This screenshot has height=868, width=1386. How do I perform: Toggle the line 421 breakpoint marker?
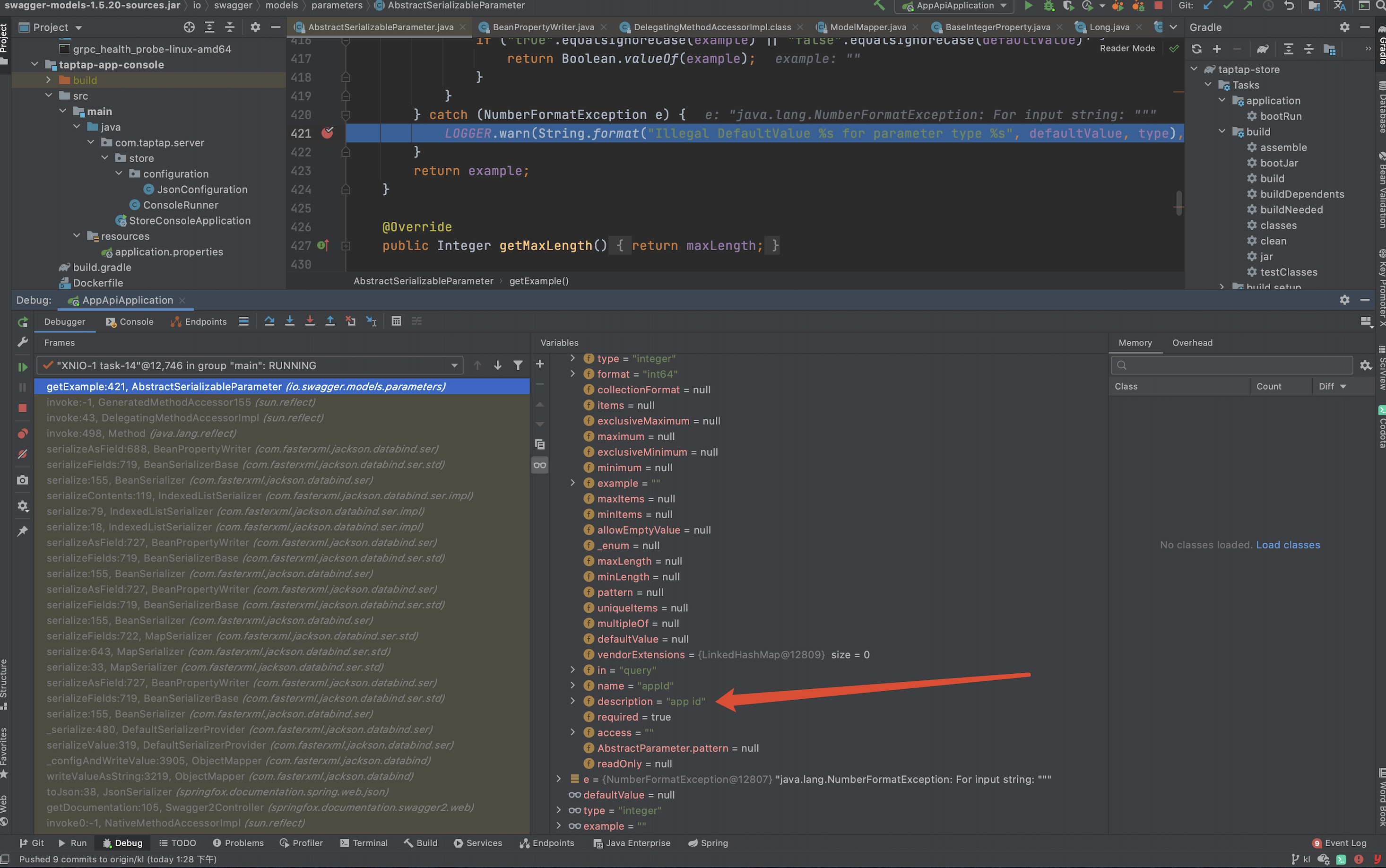point(328,133)
